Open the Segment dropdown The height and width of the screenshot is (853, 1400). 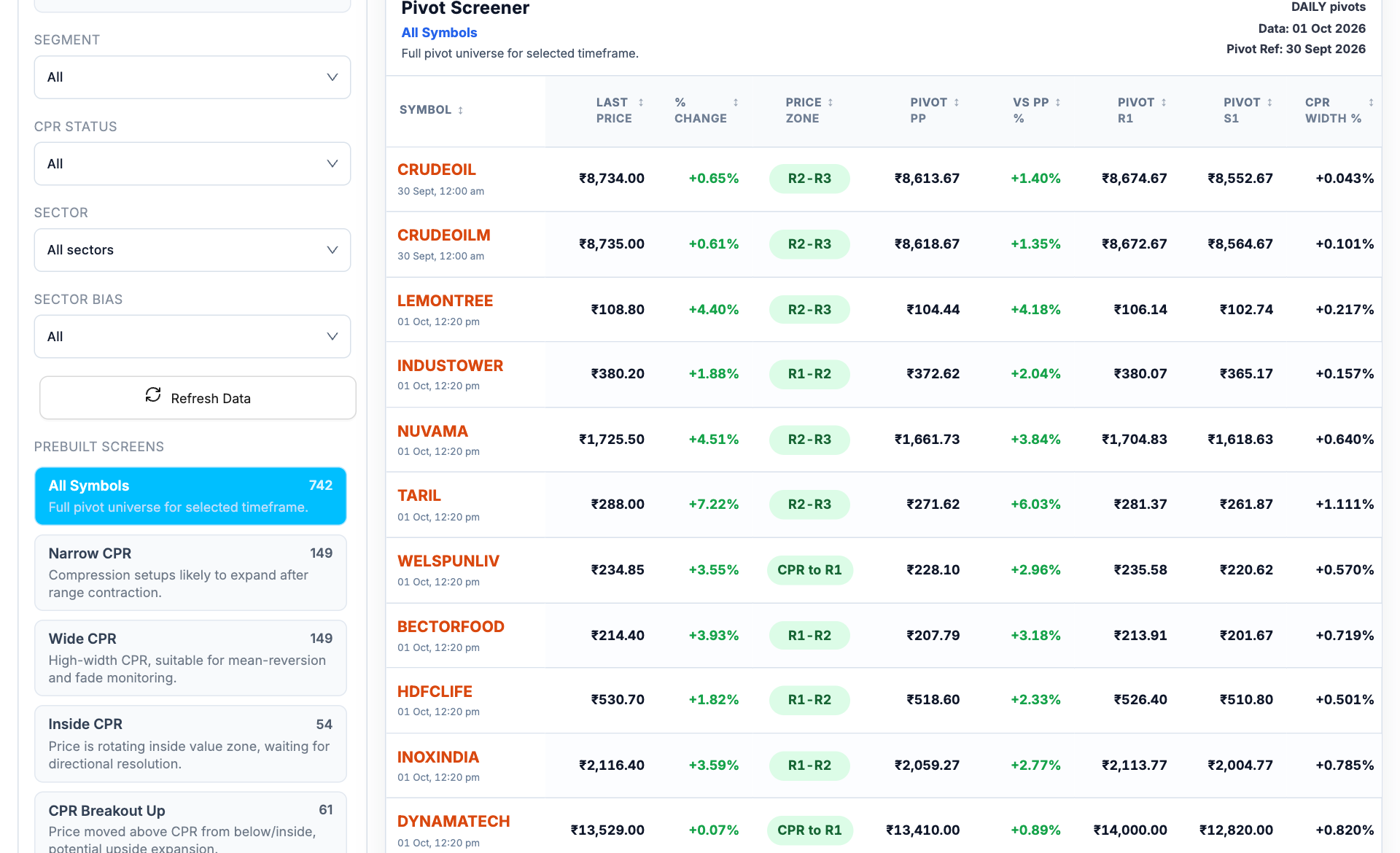[192, 77]
